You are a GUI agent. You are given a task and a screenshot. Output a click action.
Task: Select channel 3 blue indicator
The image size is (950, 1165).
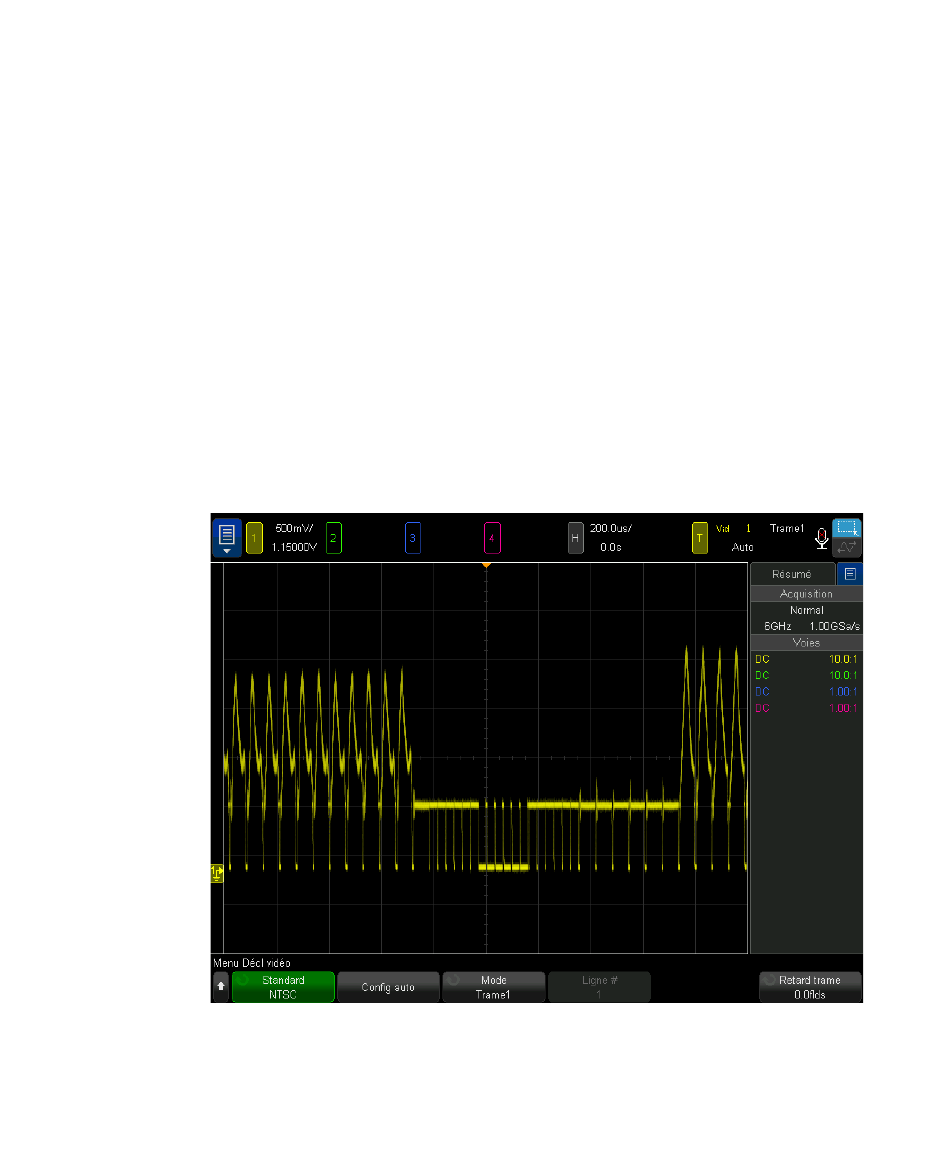413,538
